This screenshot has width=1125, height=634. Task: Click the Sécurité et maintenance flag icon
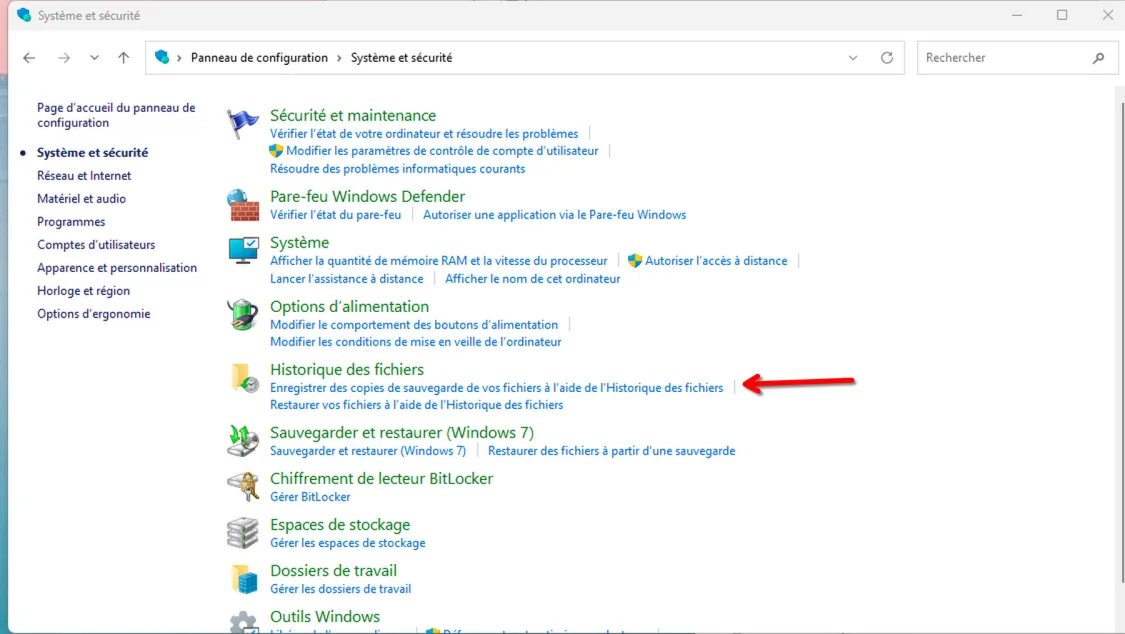[x=243, y=123]
